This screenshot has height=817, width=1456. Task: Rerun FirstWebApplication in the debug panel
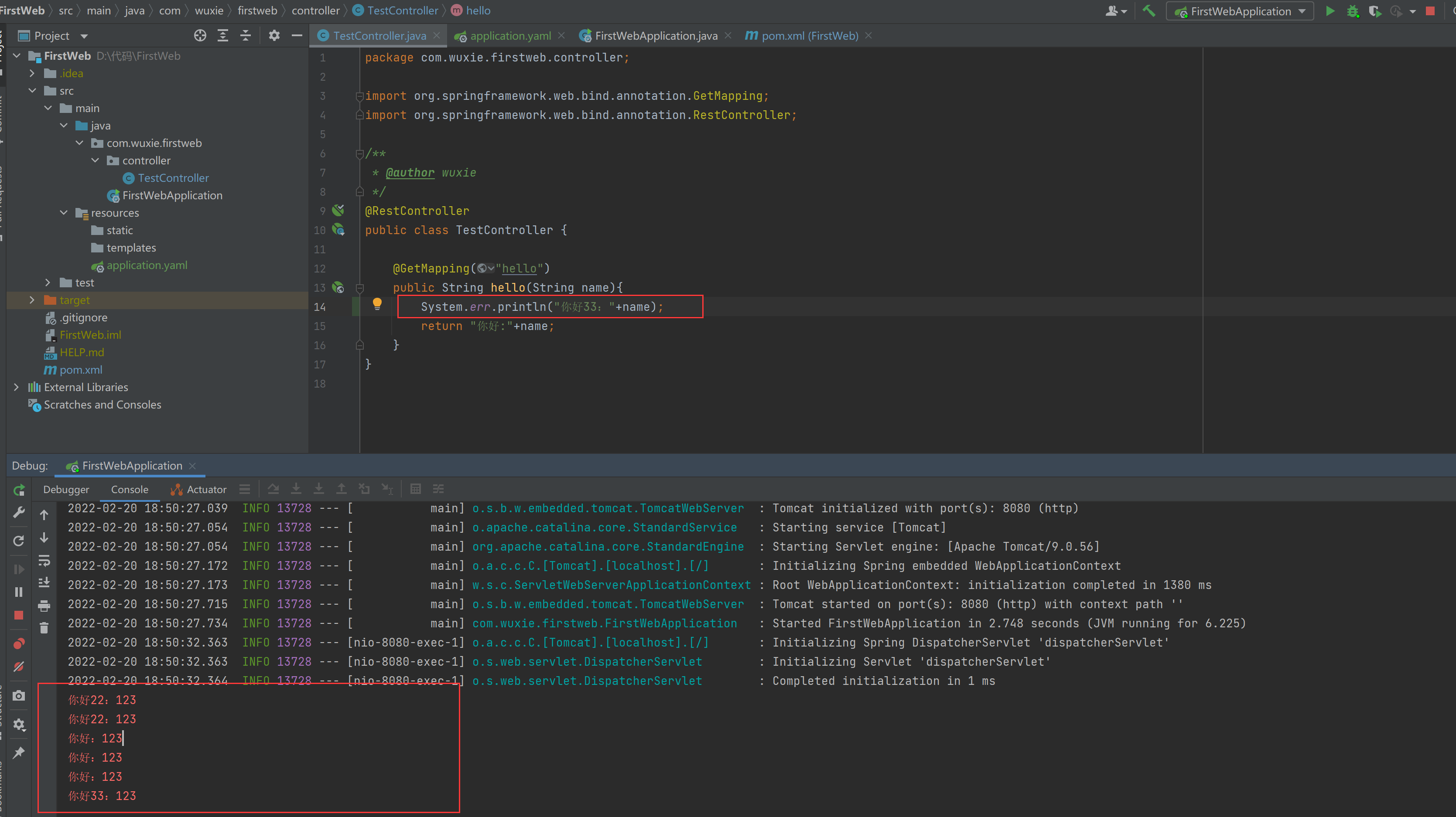(19, 490)
